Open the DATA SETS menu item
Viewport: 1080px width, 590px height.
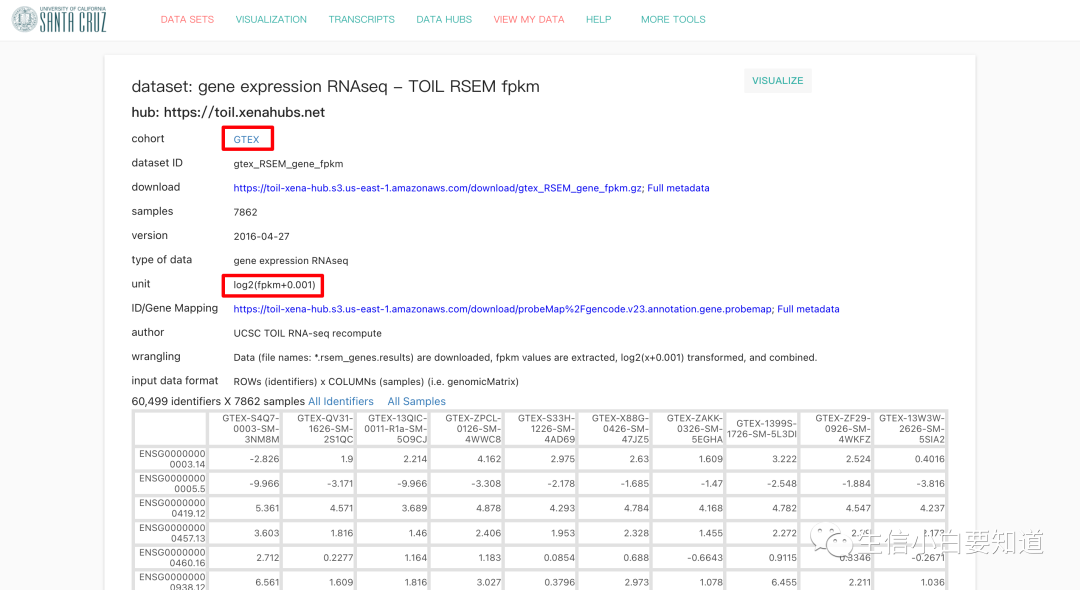187,19
